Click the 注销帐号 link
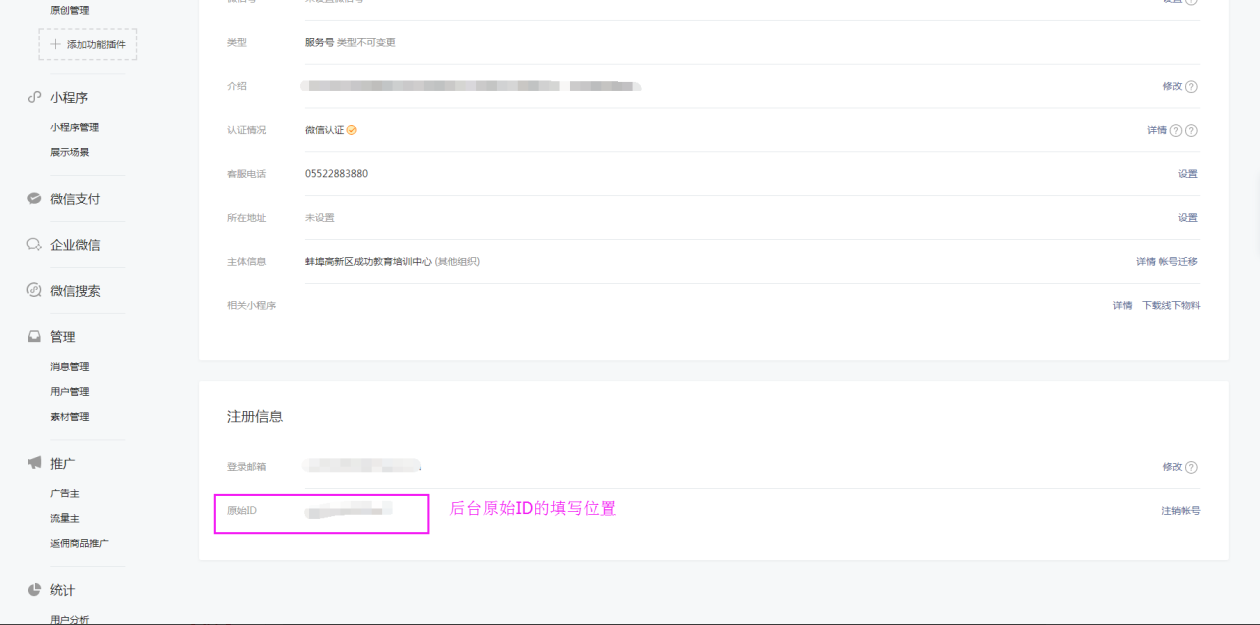Viewport: 1260px width, 625px height. tap(1180, 511)
